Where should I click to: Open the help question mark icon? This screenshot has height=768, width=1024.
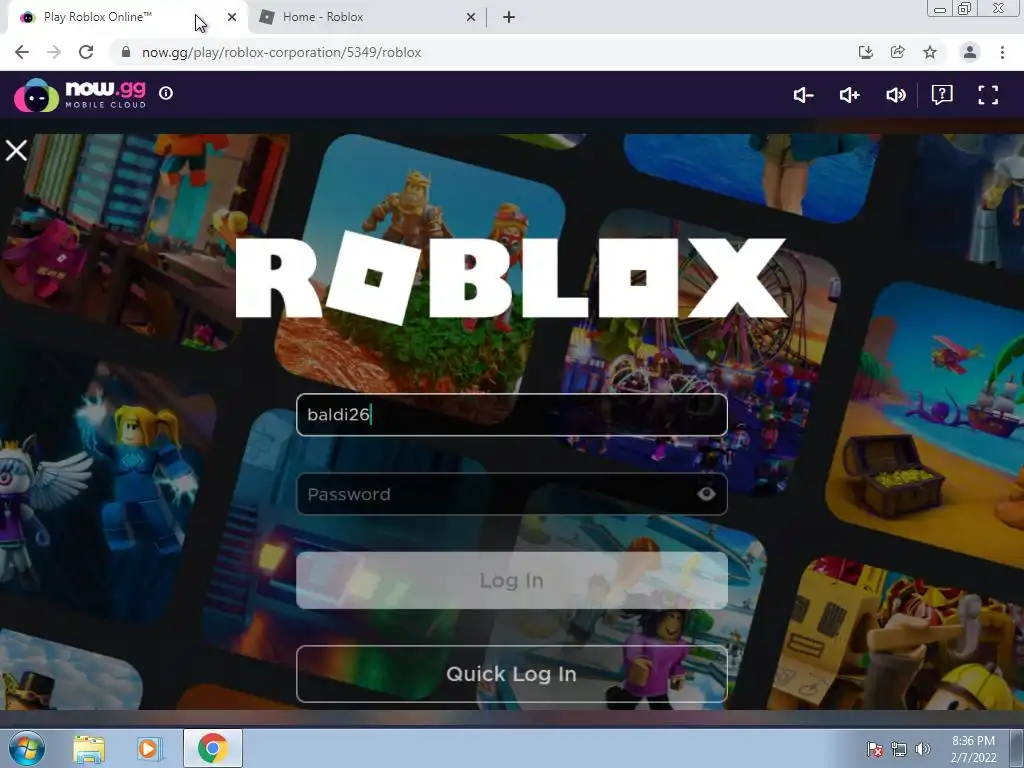pyautogui.click(x=942, y=95)
